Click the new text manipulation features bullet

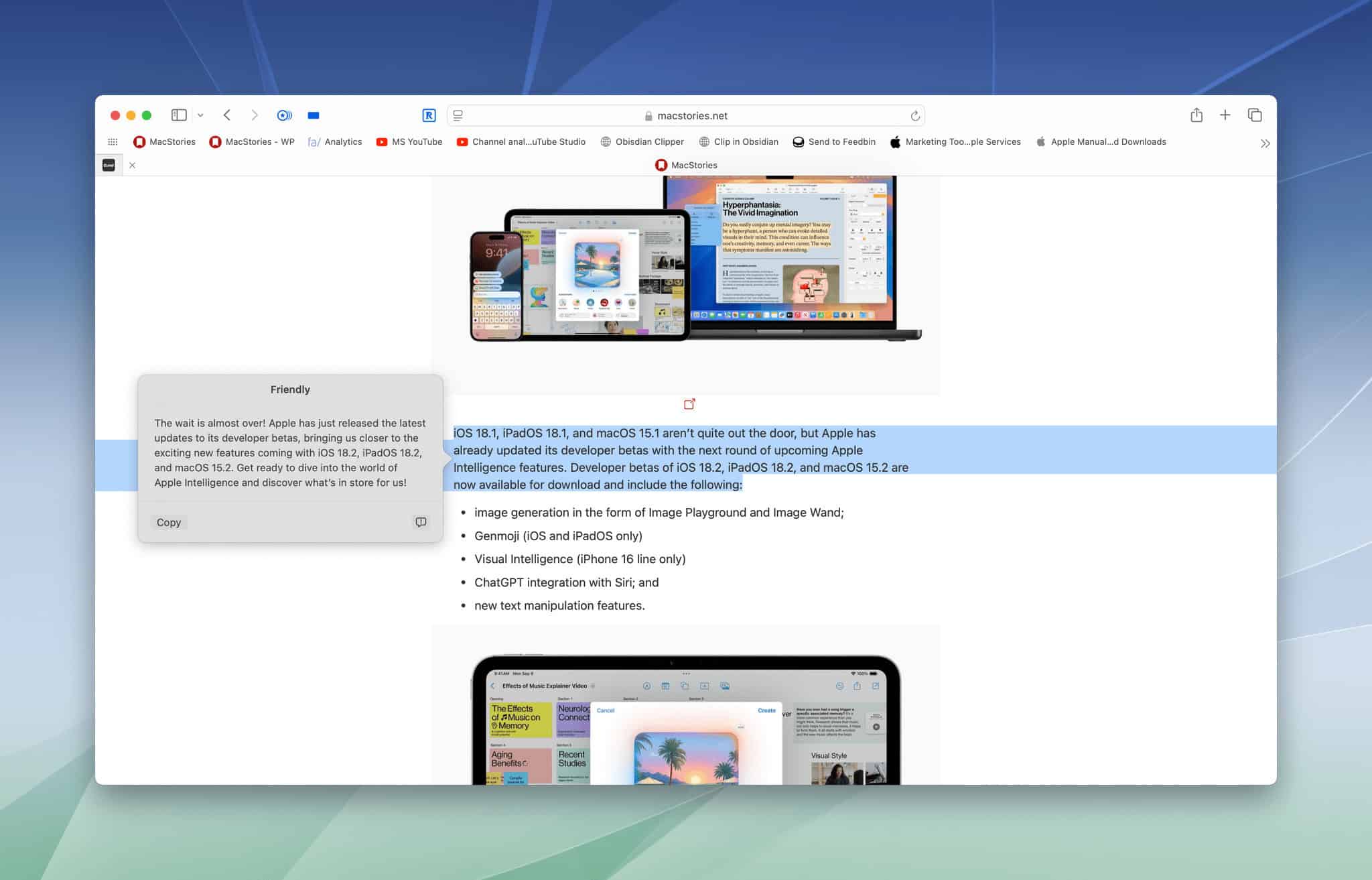tap(559, 606)
